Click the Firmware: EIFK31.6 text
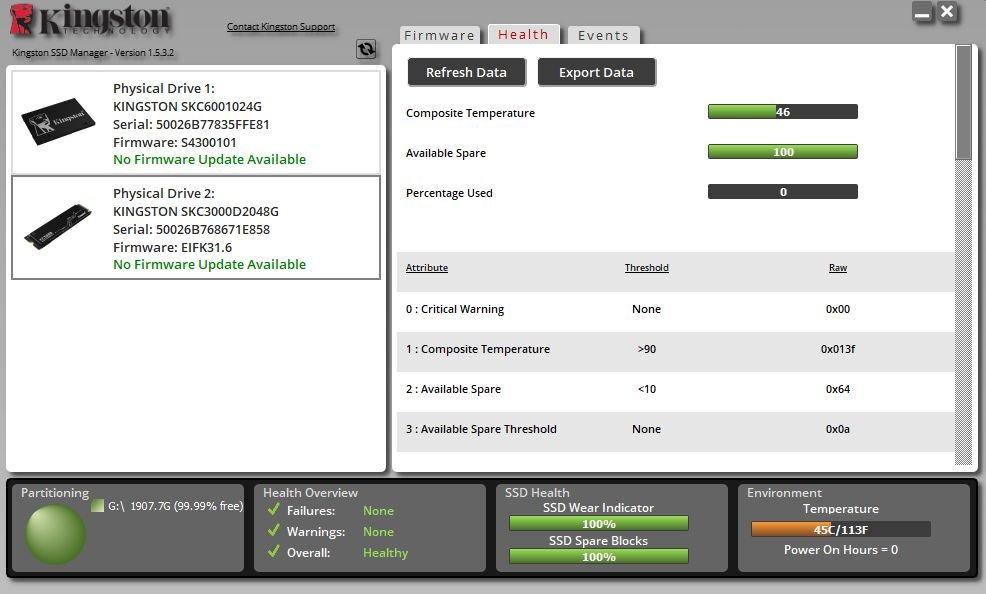This screenshot has width=986, height=594. (x=172, y=248)
